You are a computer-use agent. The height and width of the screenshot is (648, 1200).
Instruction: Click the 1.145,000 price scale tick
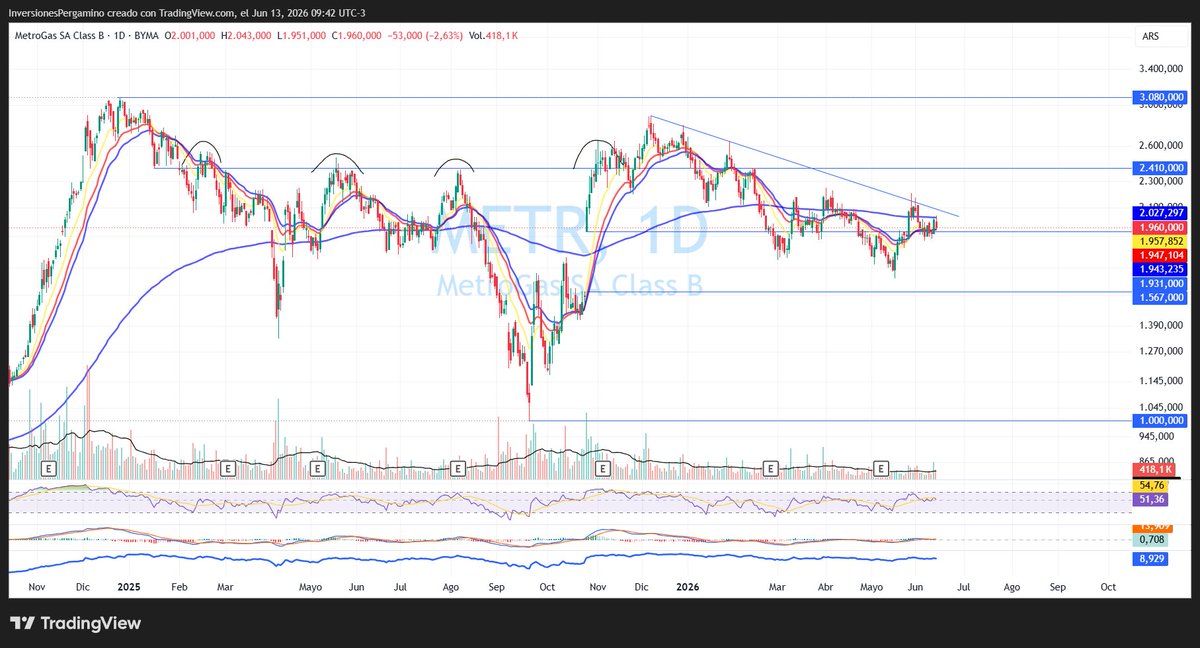1160,380
